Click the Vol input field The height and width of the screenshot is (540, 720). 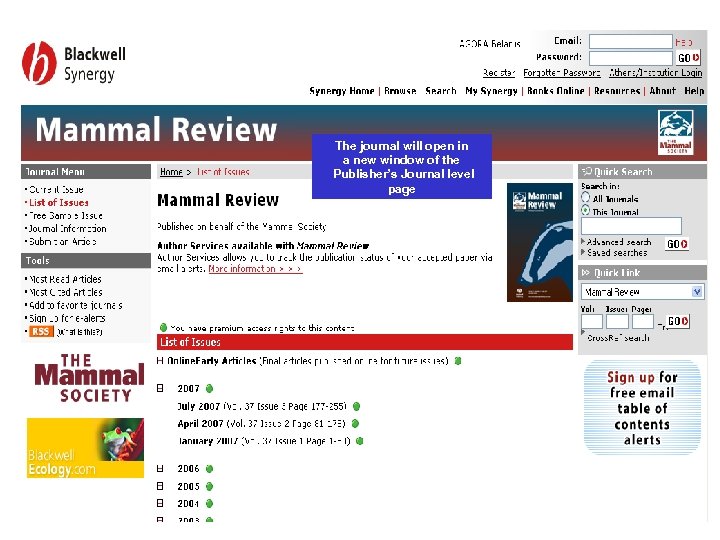[592, 321]
